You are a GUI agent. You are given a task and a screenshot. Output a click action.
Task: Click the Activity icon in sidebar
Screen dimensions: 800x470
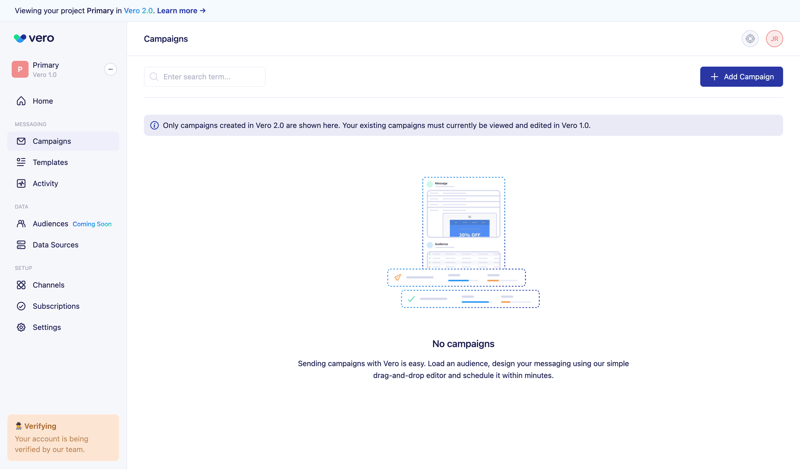[x=21, y=184]
